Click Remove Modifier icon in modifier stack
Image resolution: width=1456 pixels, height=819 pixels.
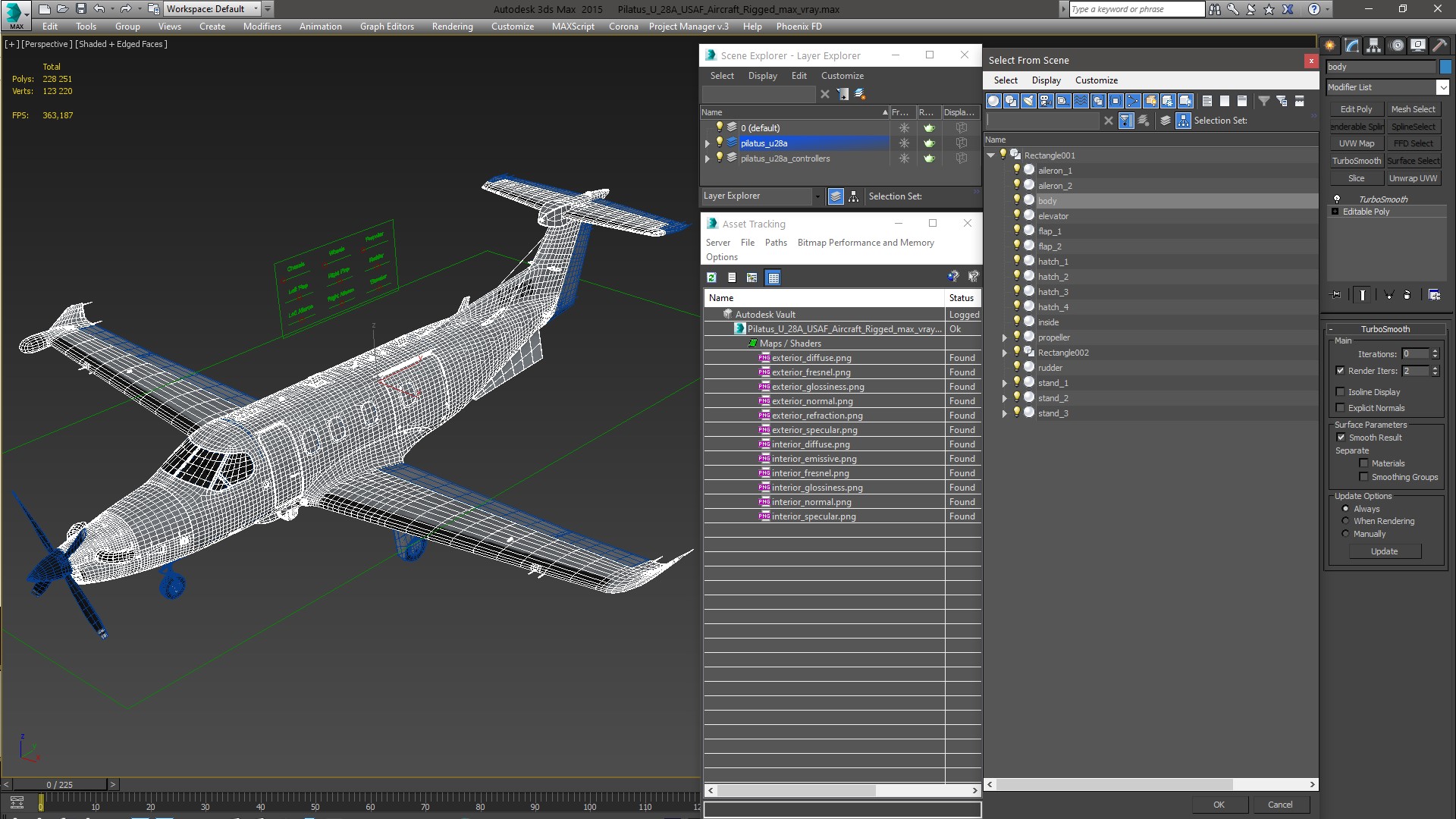1407,295
